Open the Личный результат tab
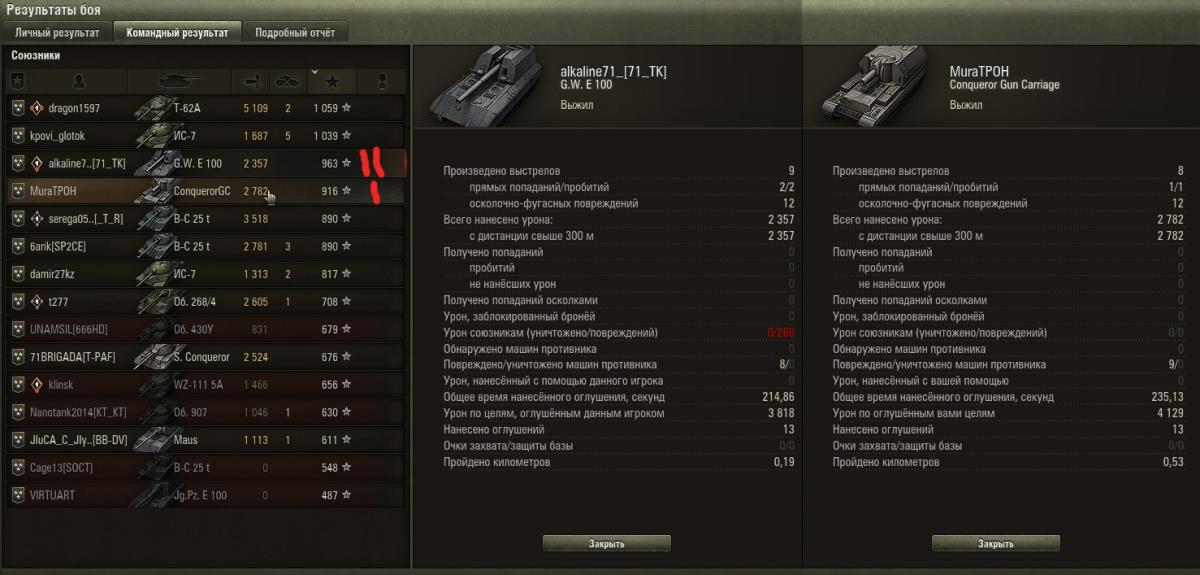Image resolution: width=1200 pixels, height=575 pixels. tap(57, 32)
